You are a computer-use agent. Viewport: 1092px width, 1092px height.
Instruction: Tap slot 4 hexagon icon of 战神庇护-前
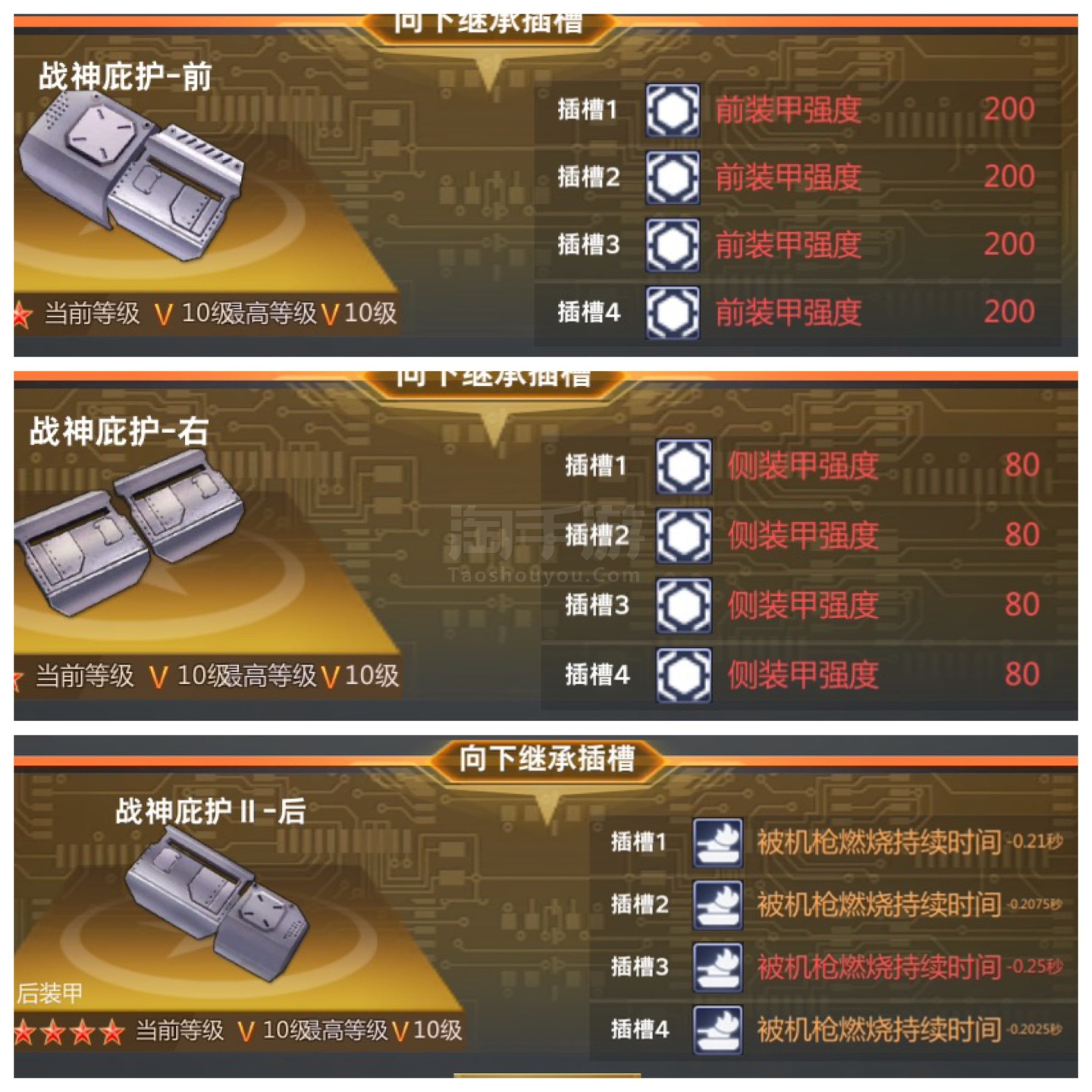672,312
